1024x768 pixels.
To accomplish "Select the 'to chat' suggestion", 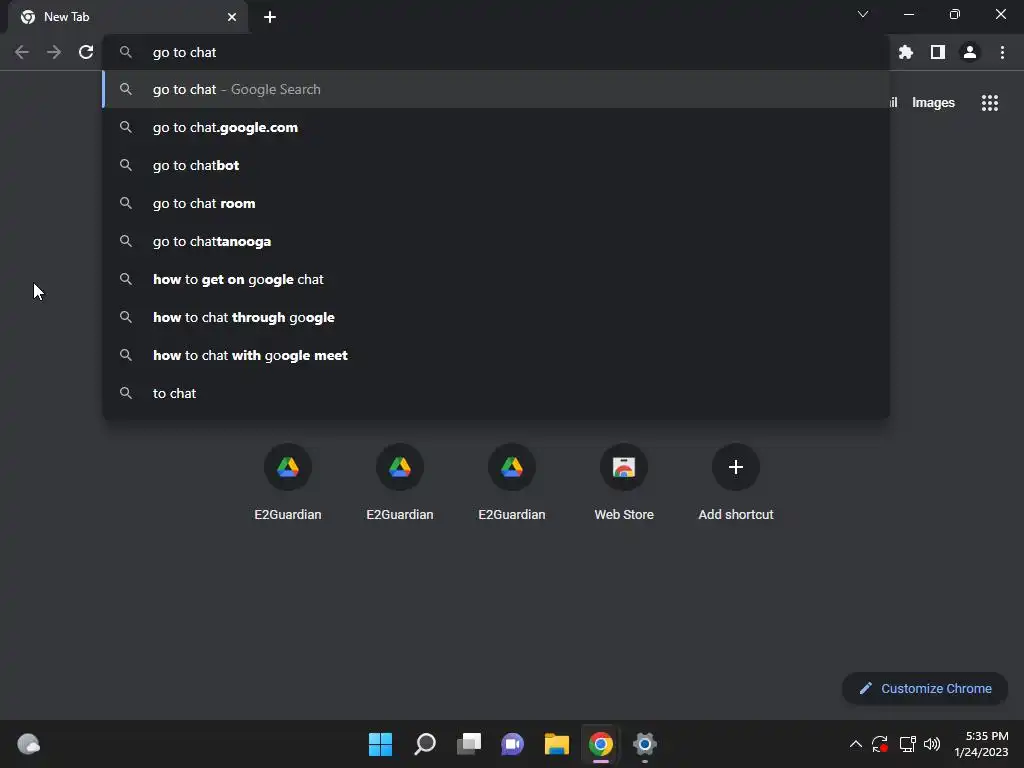I will pos(496,393).
